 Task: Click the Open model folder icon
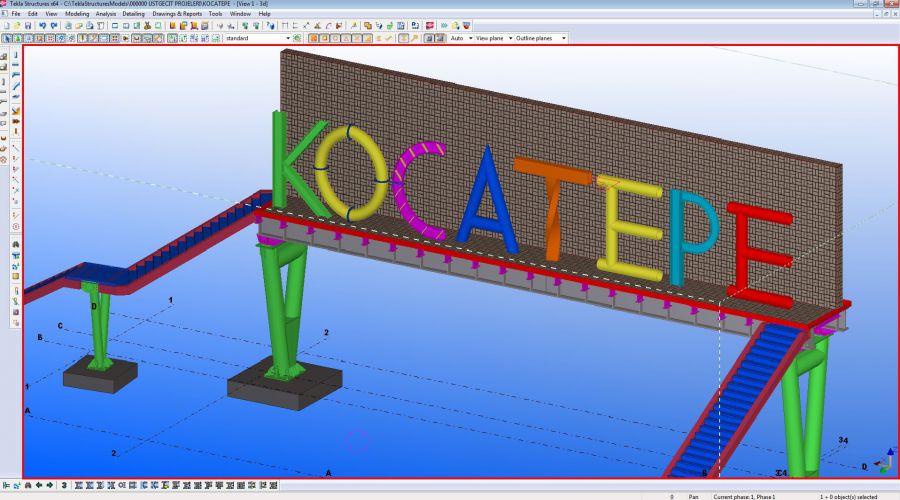pyautogui.click(x=17, y=26)
